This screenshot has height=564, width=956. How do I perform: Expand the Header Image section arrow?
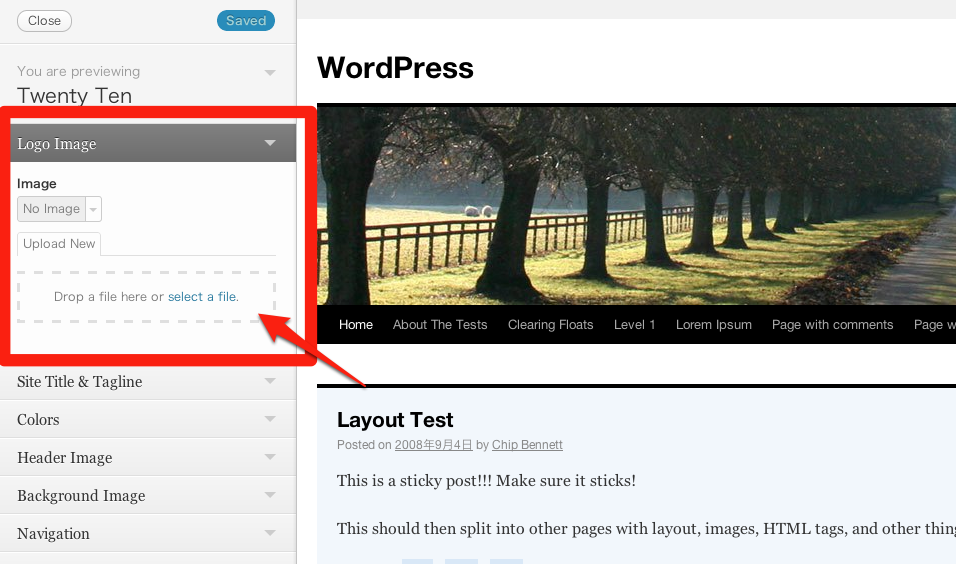click(x=270, y=457)
